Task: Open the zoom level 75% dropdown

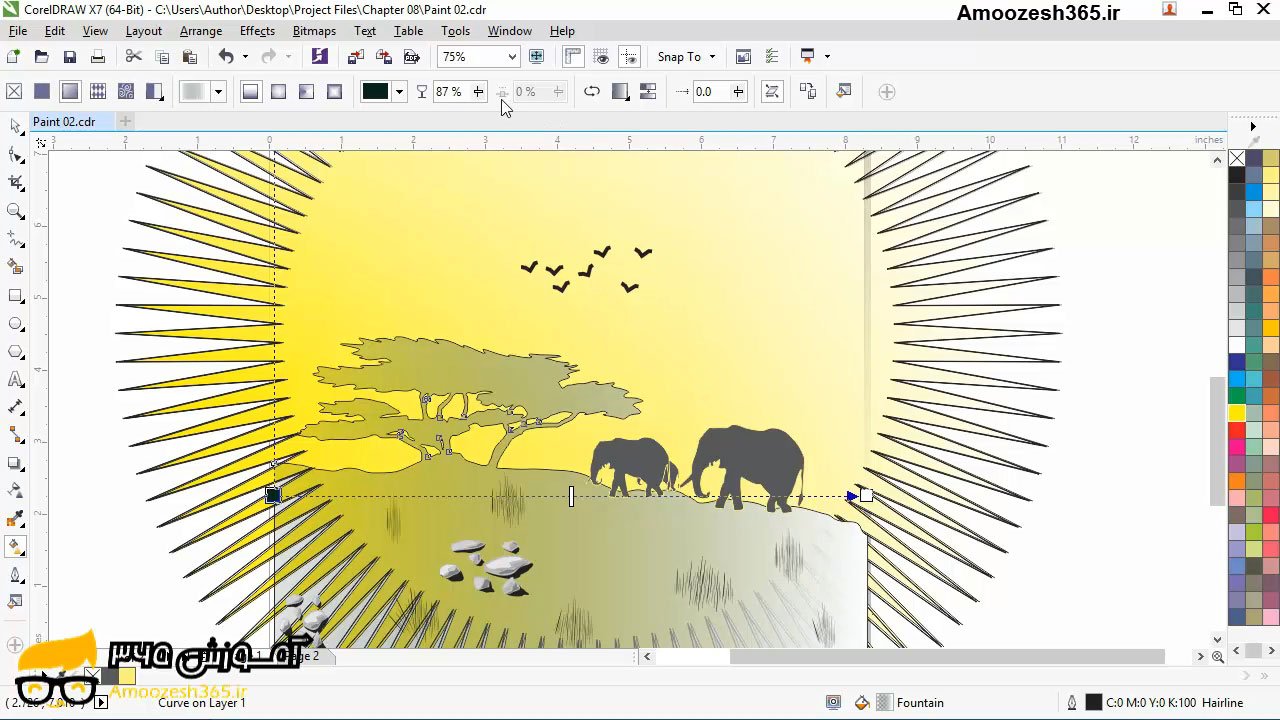Action: [512, 57]
